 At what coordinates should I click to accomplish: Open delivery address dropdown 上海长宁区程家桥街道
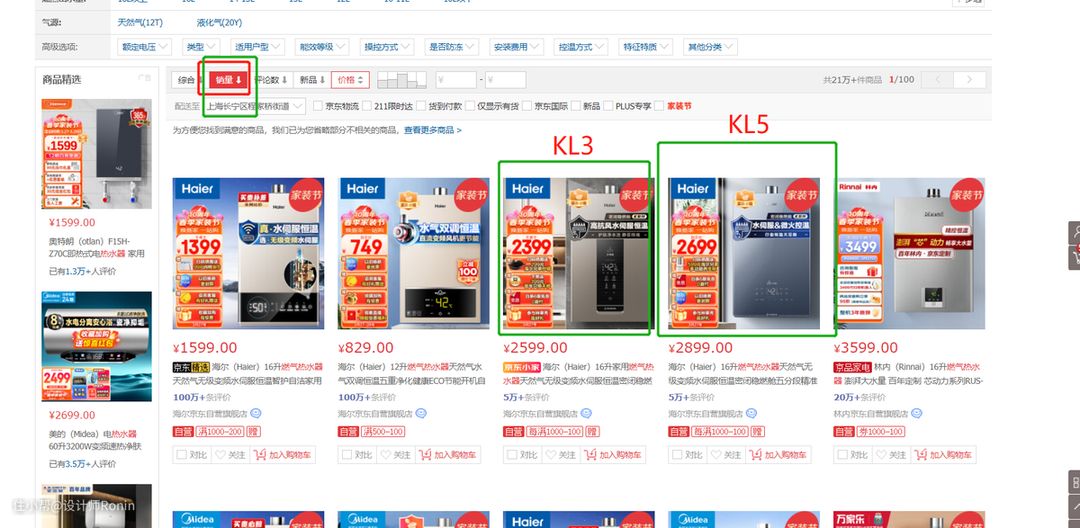point(254,106)
